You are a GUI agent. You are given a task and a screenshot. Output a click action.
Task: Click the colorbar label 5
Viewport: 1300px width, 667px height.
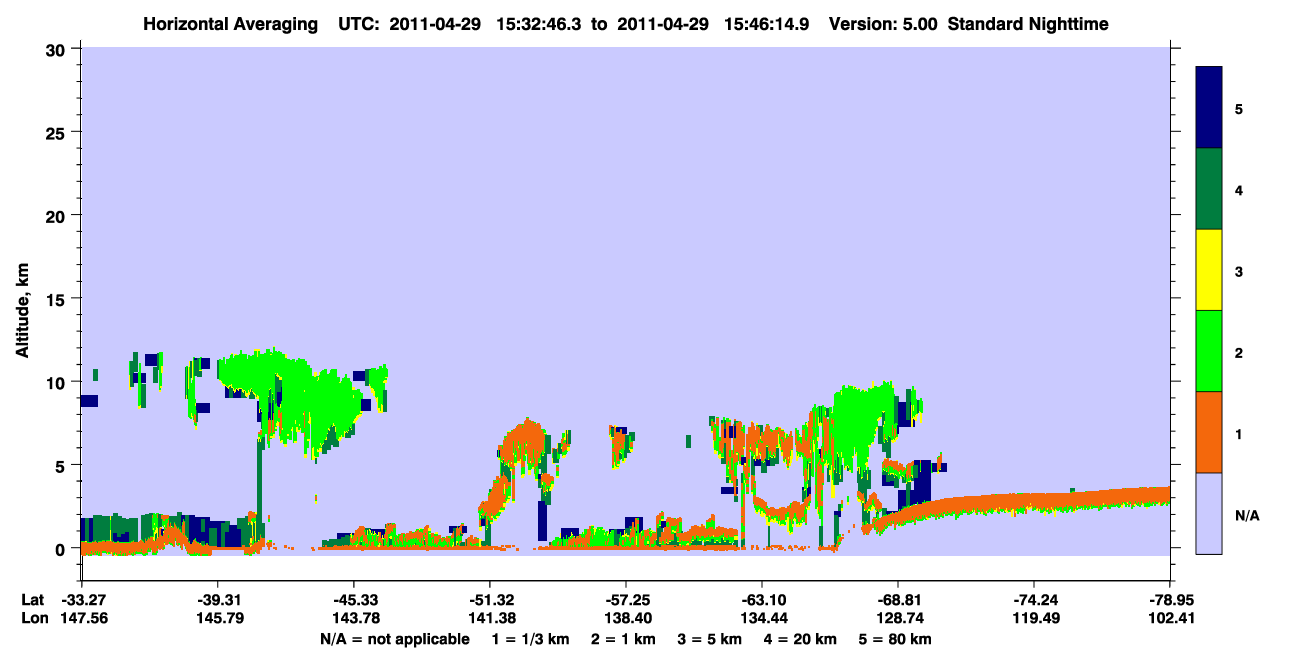tap(1239, 108)
